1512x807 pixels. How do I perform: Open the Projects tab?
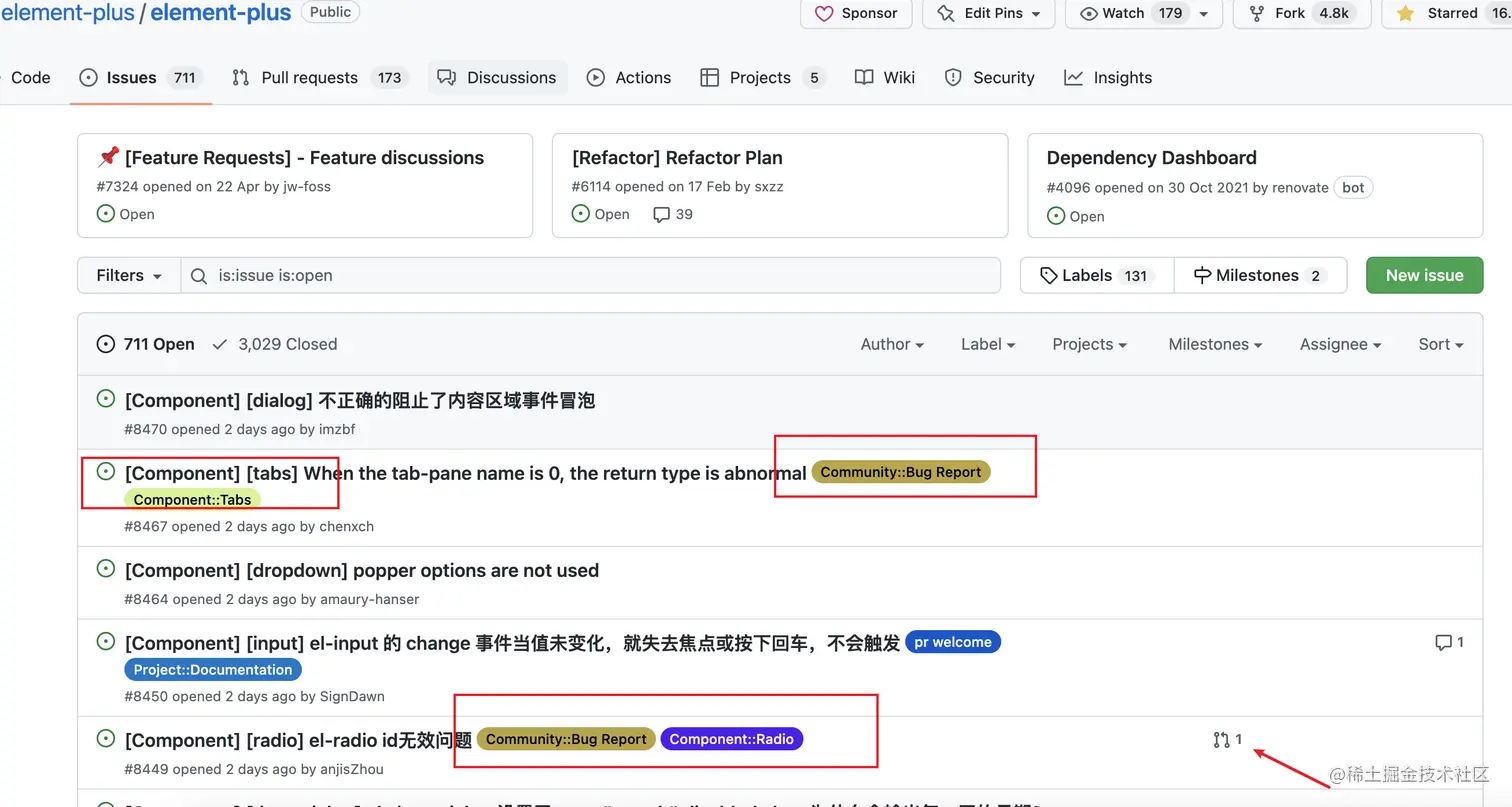click(x=763, y=77)
